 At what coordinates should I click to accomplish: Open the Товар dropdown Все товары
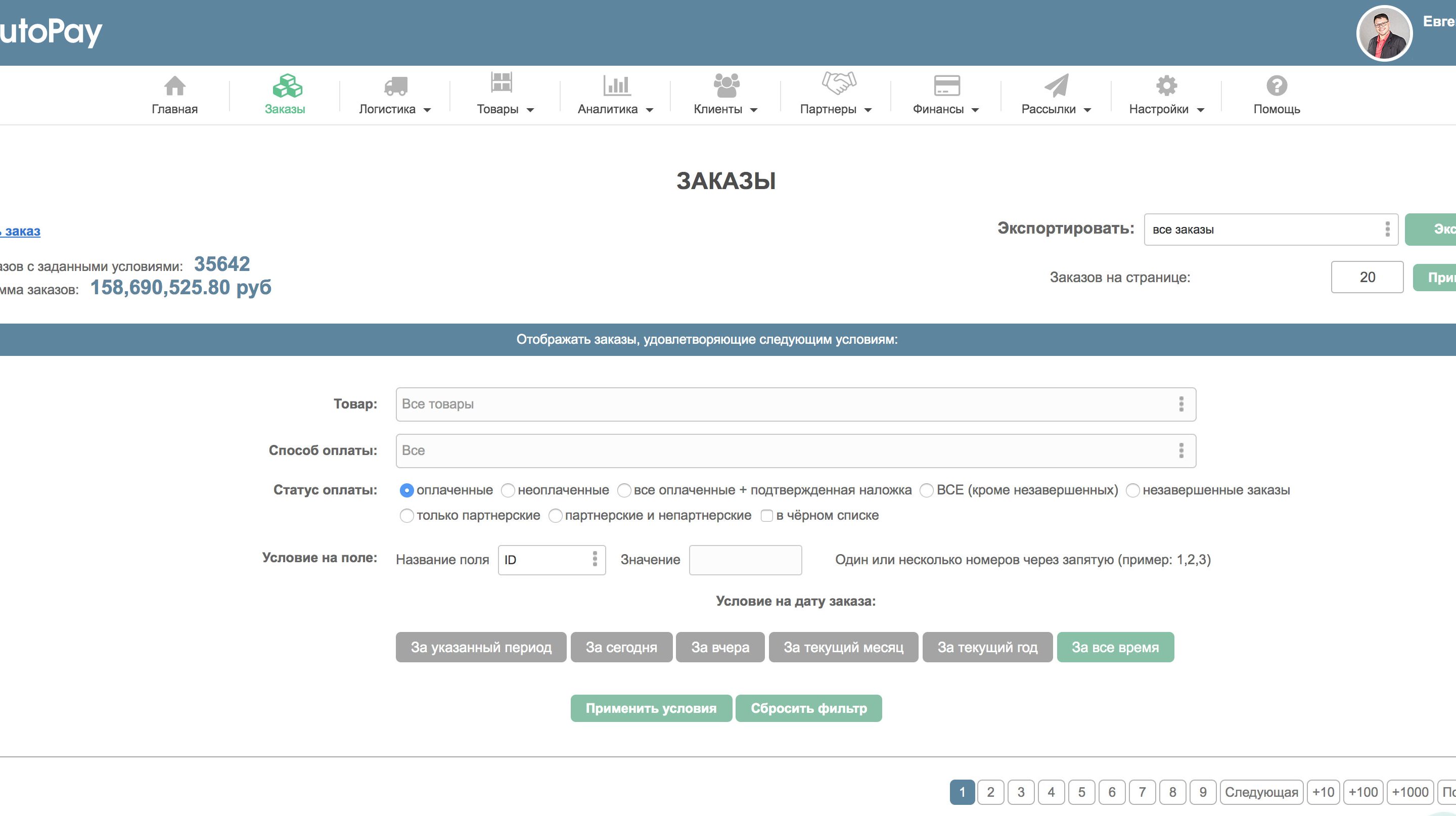(796, 404)
